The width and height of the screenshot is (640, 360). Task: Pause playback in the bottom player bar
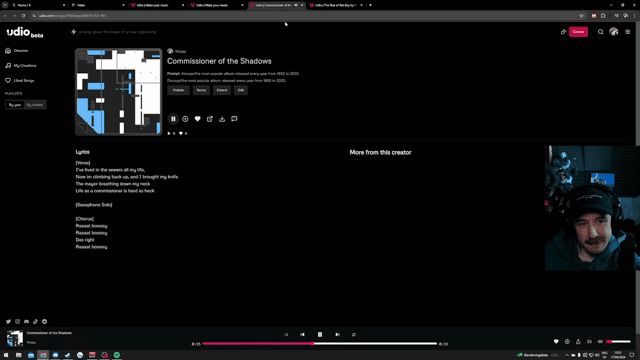click(320, 335)
